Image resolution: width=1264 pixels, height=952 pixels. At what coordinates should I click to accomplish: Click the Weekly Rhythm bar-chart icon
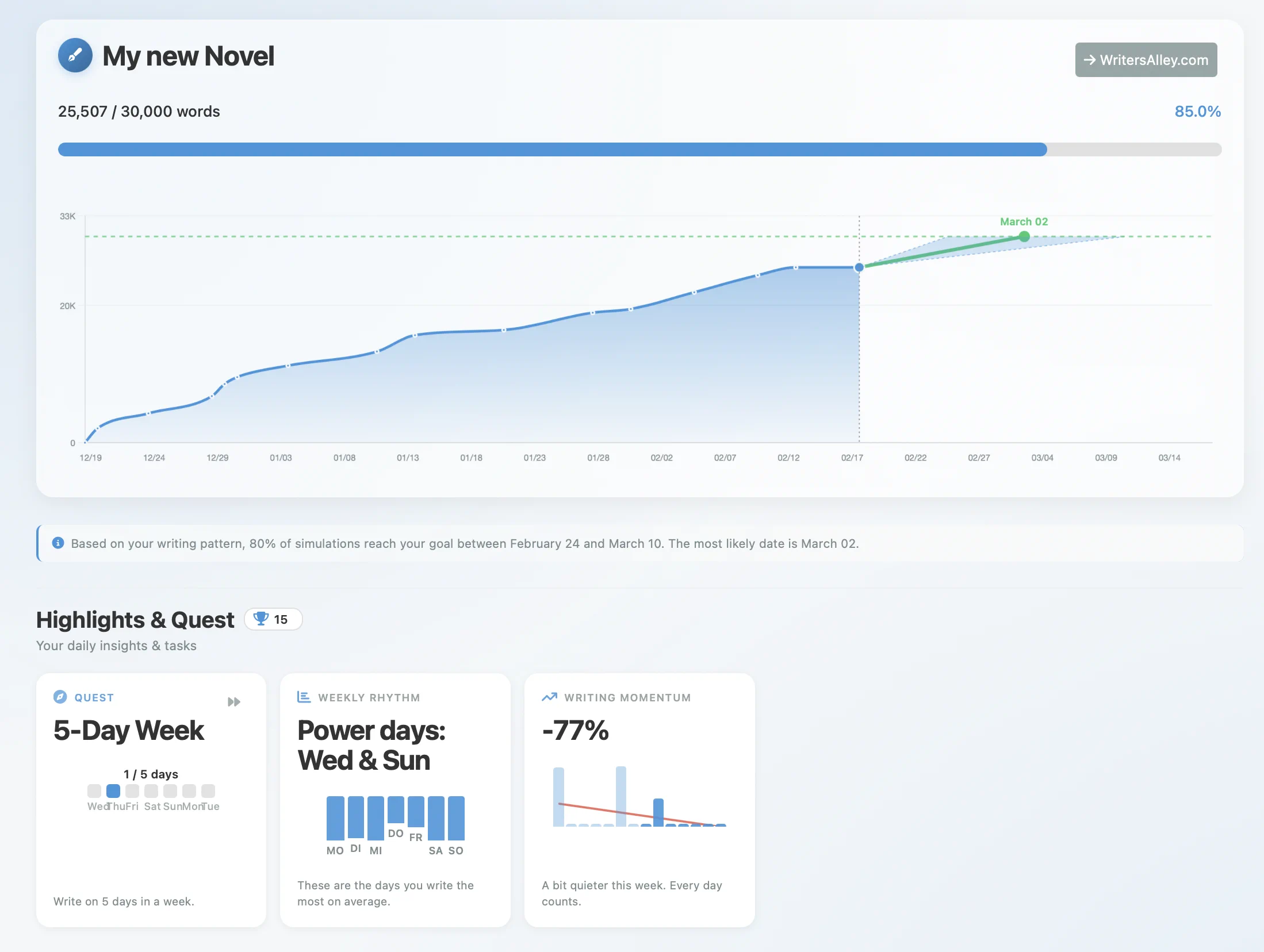pyautogui.click(x=304, y=697)
